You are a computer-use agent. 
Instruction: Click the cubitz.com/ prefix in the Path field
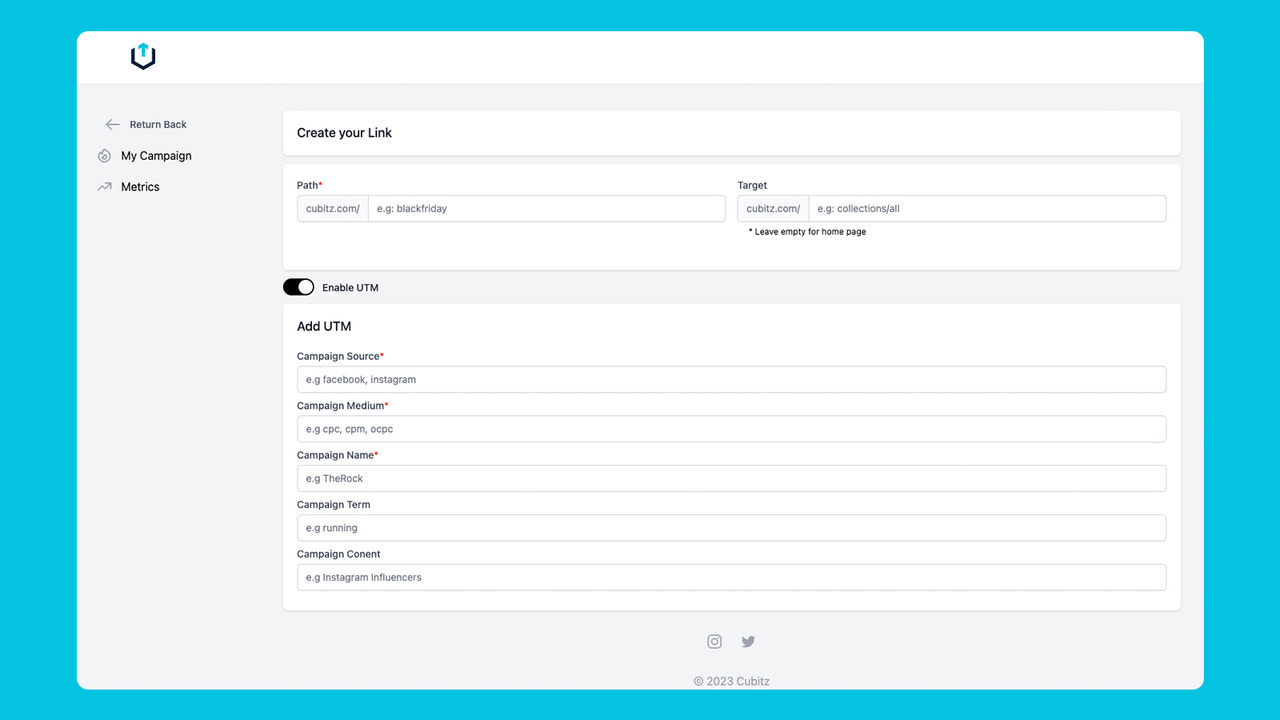pyautogui.click(x=331, y=208)
